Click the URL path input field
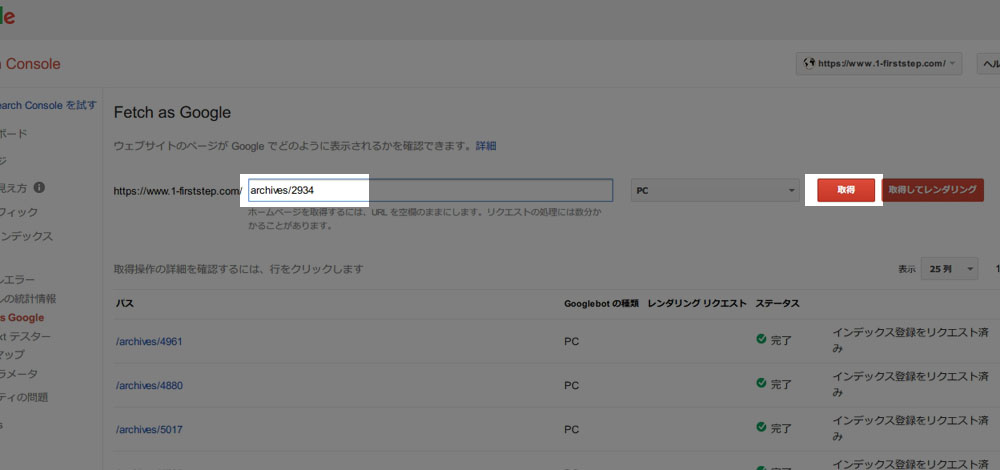 [430, 190]
